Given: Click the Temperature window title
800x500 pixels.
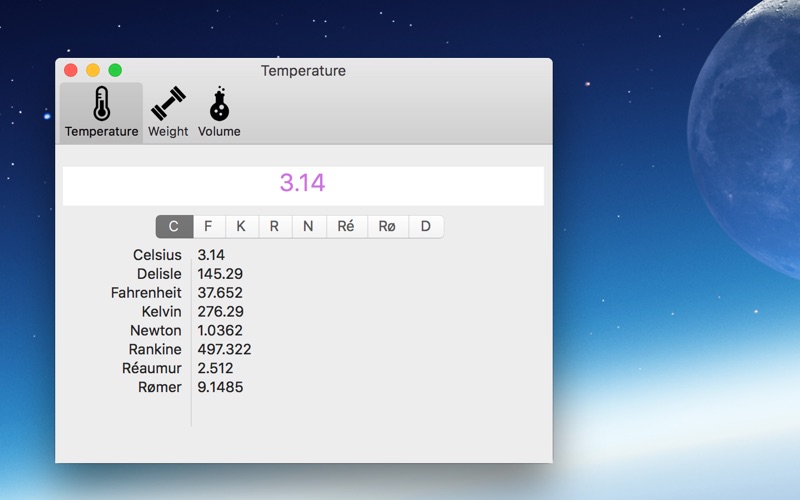Looking at the screenshot, I should click(304, 70).
